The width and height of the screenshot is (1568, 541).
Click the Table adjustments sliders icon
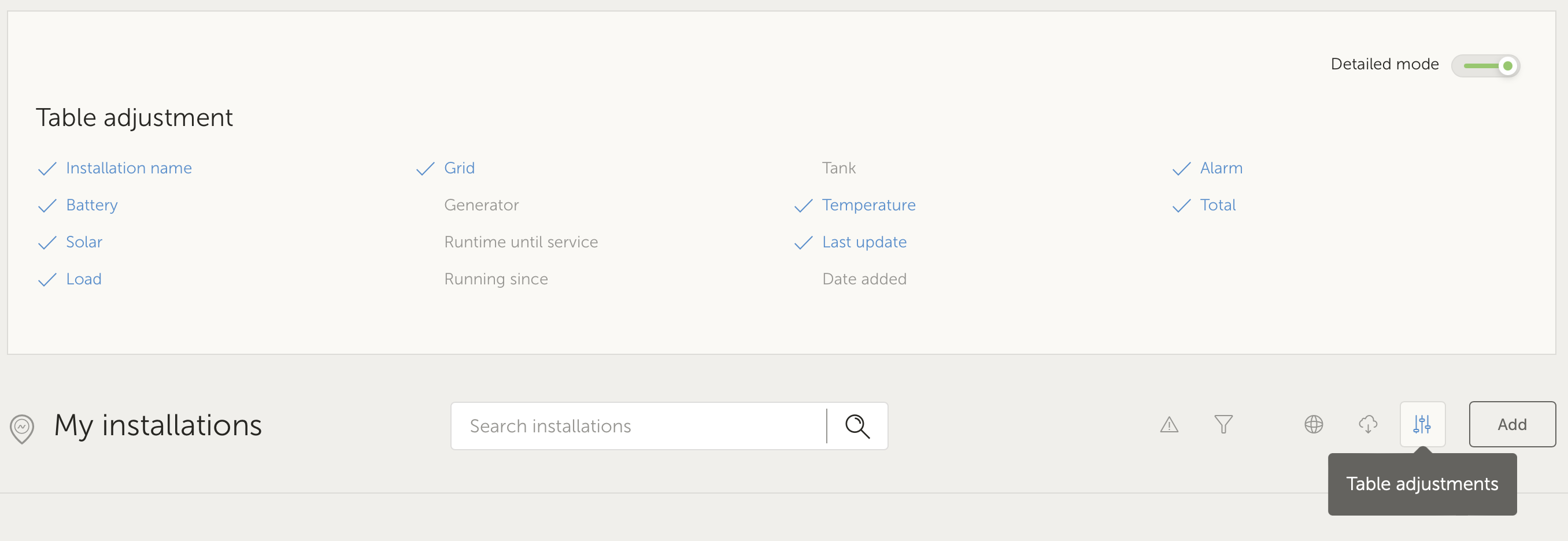coord(1422,425)
